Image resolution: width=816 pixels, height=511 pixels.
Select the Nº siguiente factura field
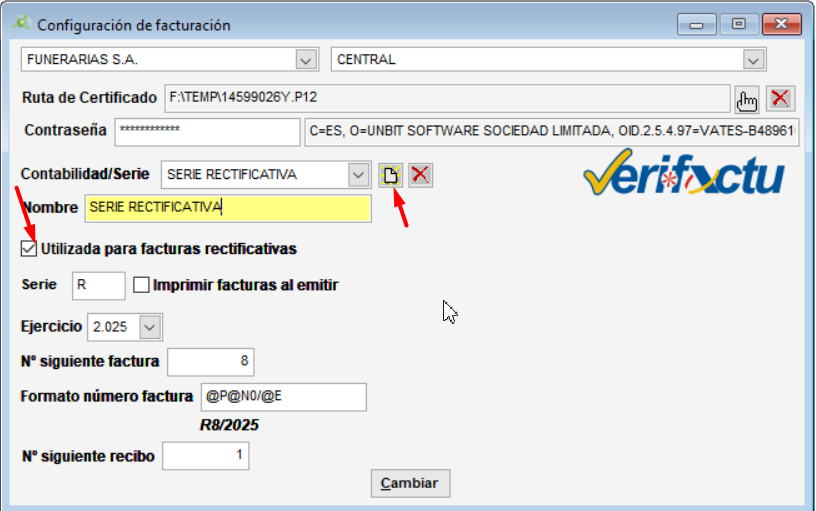point(210,361)
